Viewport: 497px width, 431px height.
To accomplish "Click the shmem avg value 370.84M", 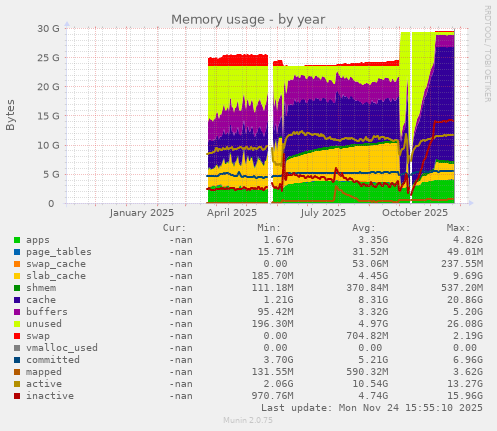I will pyautogui.click(x=367, y=288).
